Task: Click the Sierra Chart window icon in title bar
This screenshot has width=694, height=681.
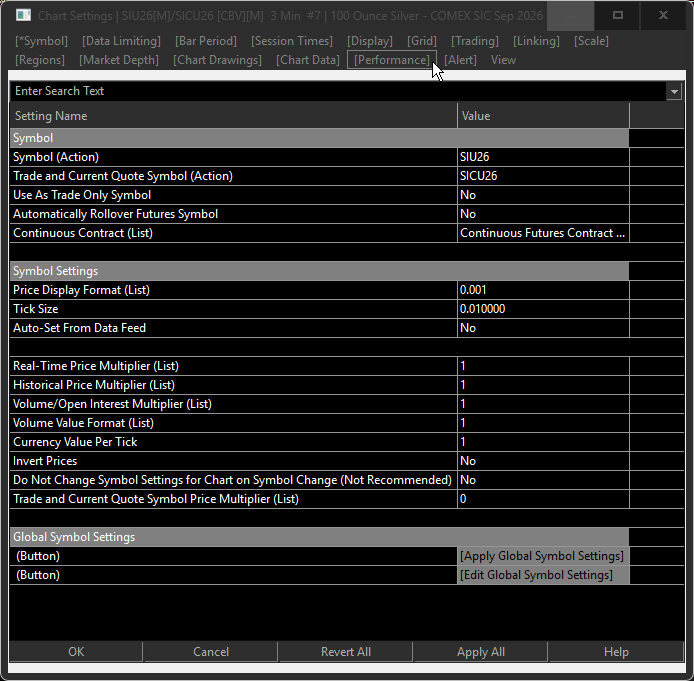Action: (23, 15)
